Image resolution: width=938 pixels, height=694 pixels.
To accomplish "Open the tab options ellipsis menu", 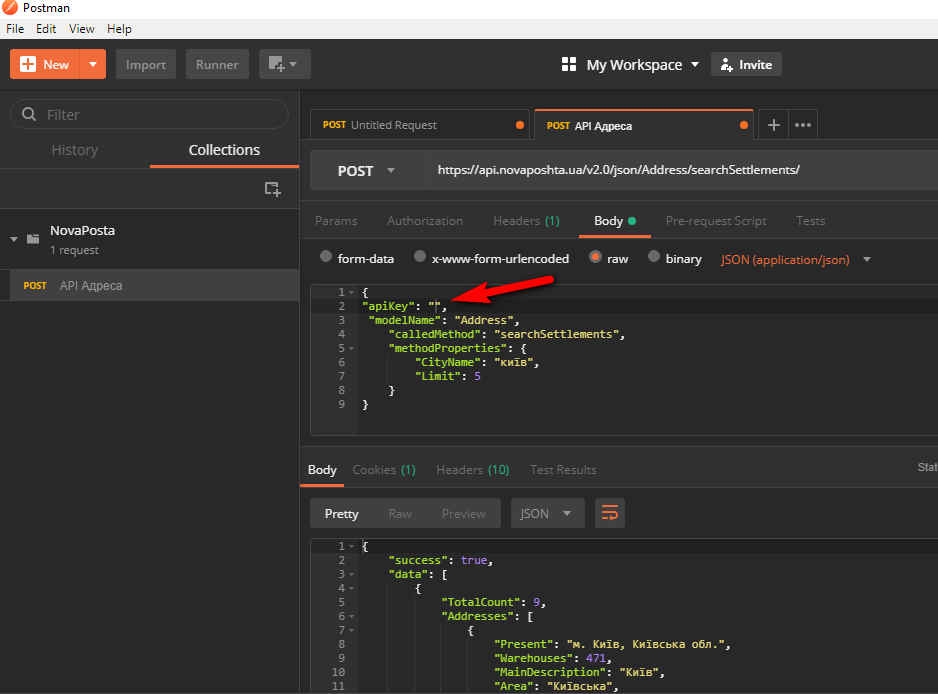I will pos(803,125).
